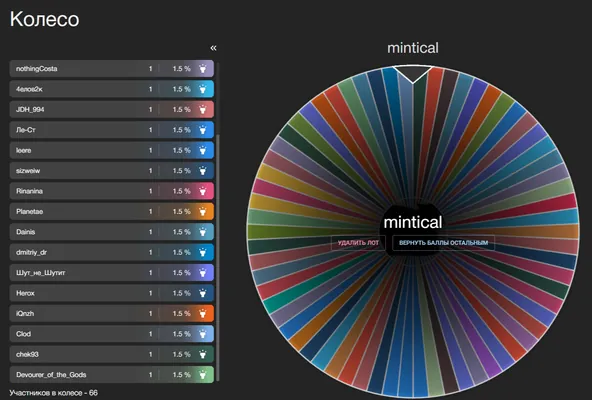This screenshot has width=592, height=400.
Task: Select the Rinanina participant name
Action: click(29, 191)
